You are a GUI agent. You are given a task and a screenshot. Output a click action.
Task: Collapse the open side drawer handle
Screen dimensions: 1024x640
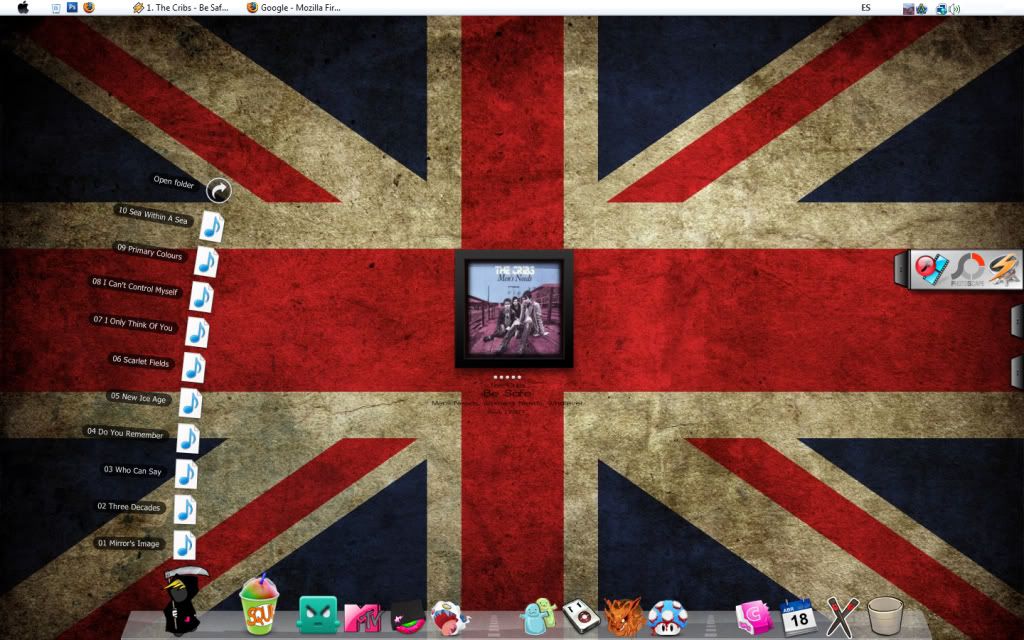pyautogui.click(x=902, y=268)
